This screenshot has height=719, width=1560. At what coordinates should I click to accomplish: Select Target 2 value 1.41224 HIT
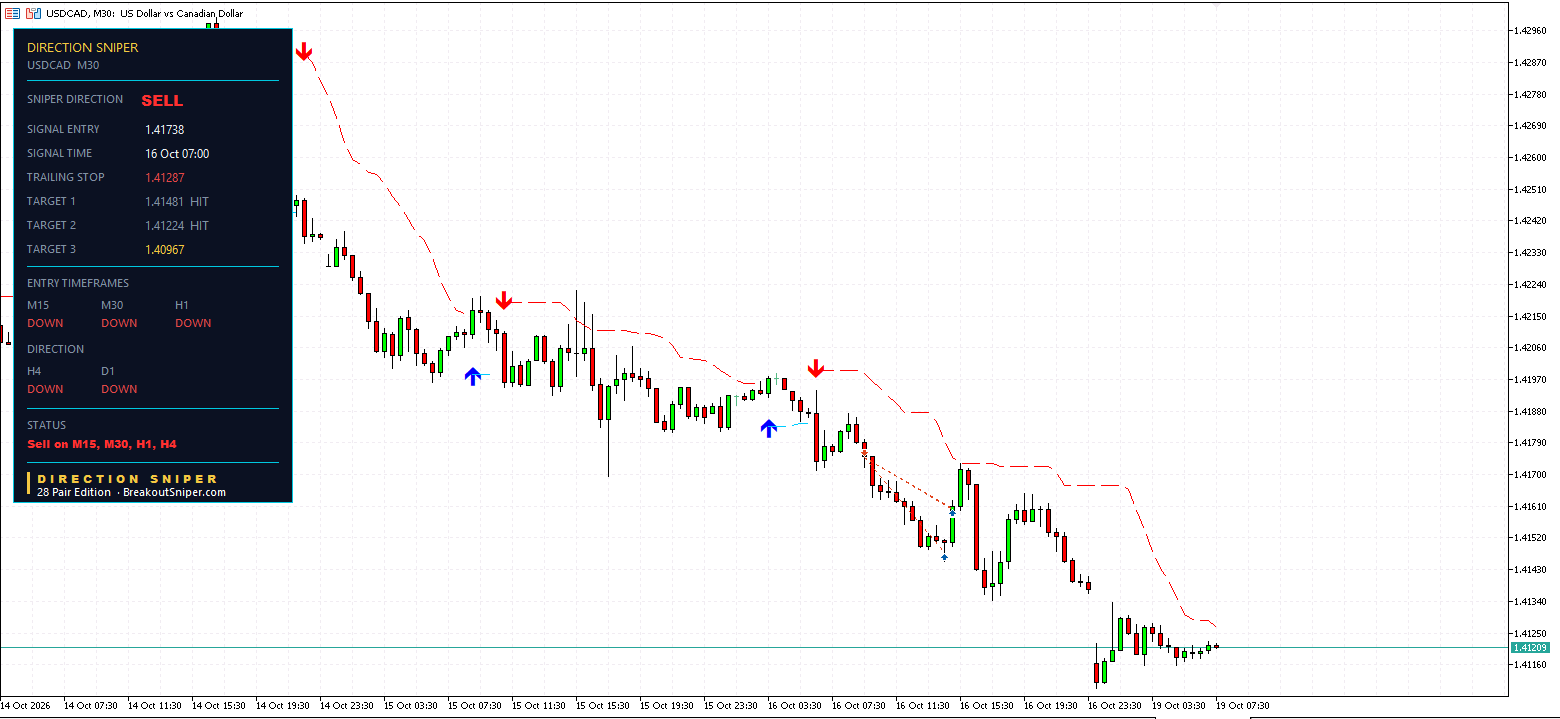tap(177, 226)
